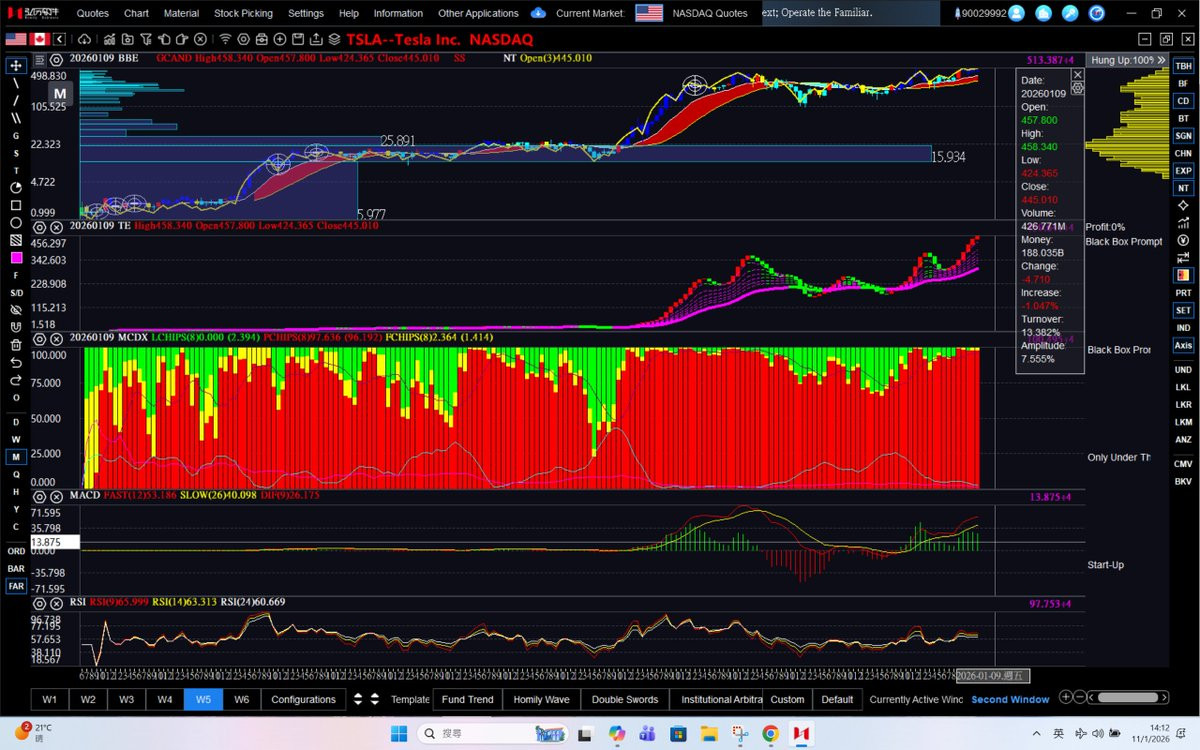Screen dimensions: 1200x750
Task: Select the Default template button
Action: (x=837, y=699)
